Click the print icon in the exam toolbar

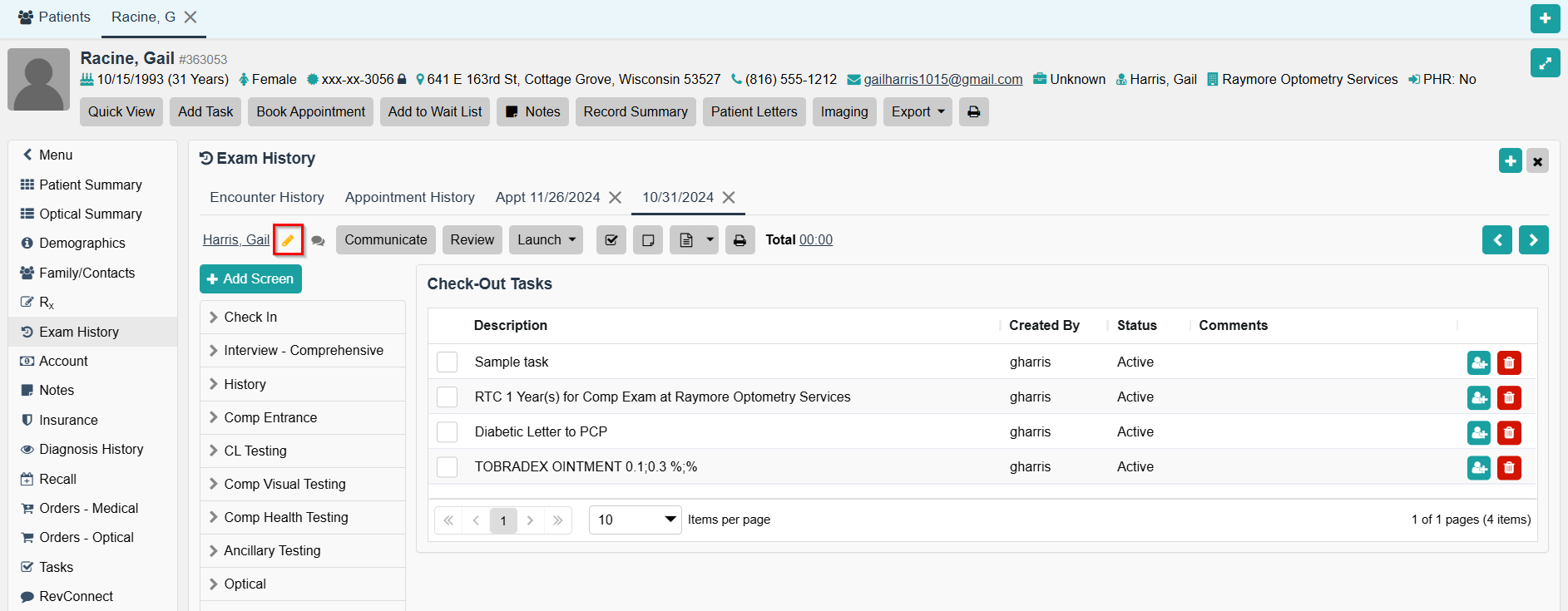739,240
